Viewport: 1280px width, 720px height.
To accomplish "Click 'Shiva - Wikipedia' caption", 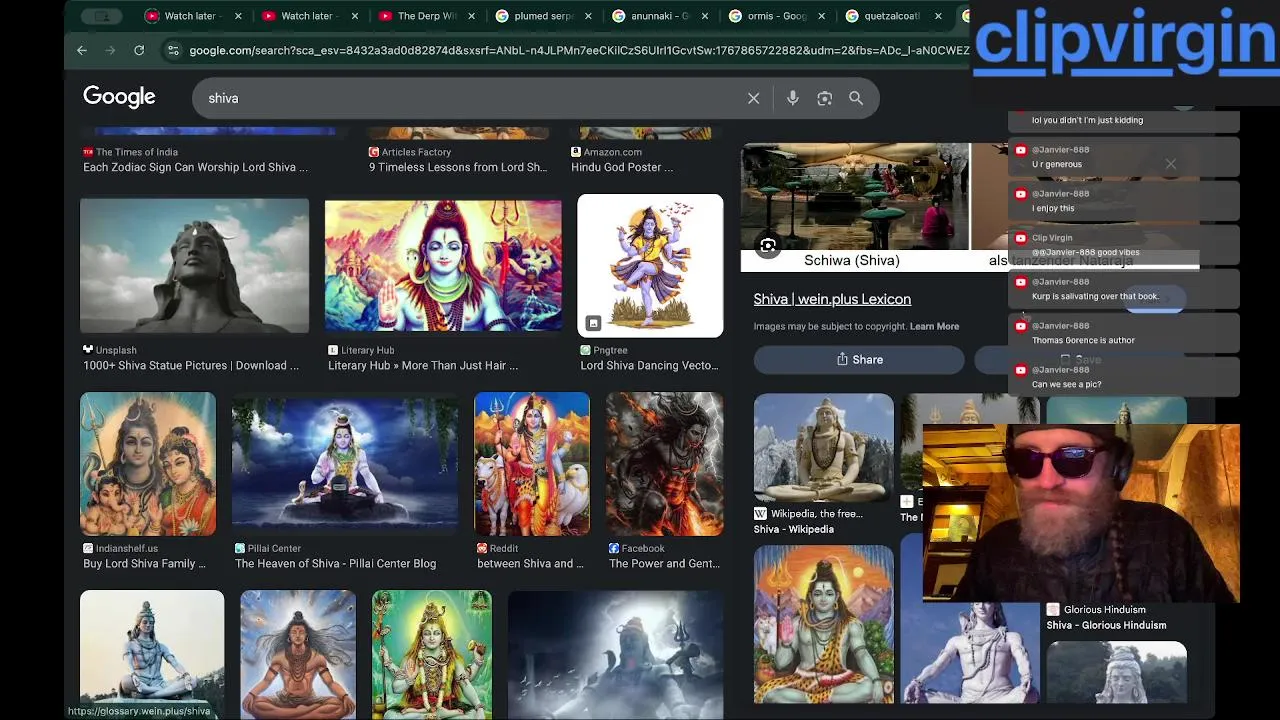I will point(794,529).
